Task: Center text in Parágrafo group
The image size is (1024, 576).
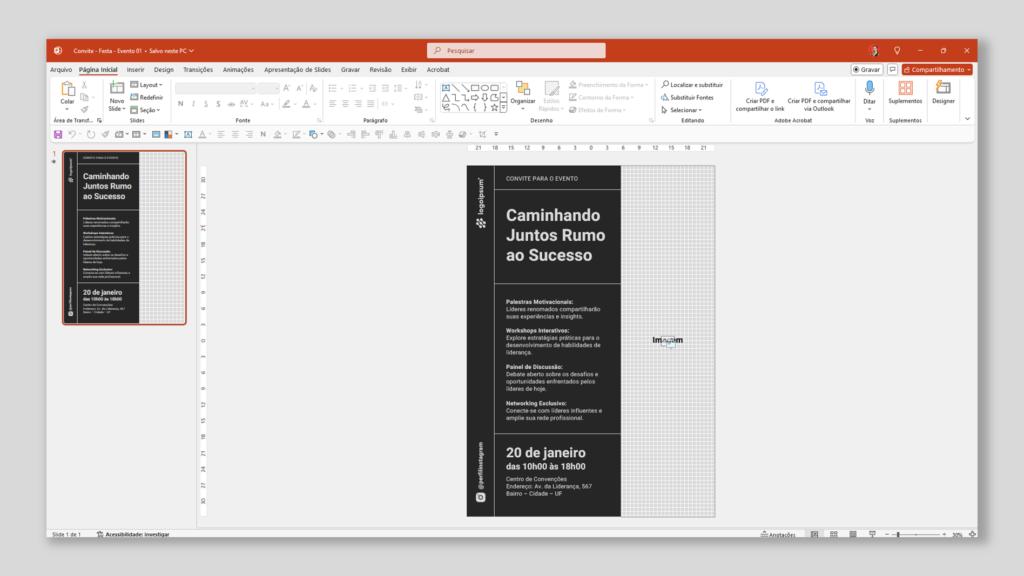Action: tap(345, 104)
